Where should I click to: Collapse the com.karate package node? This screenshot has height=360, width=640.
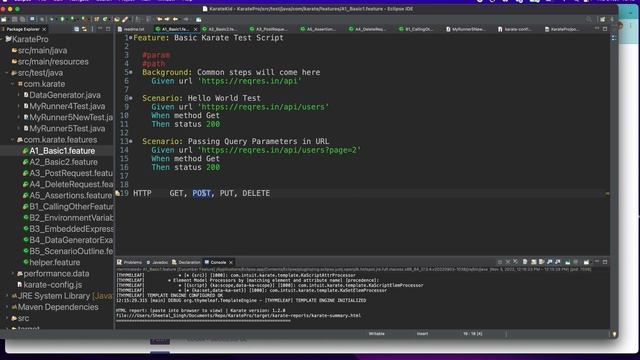[13, 84]
